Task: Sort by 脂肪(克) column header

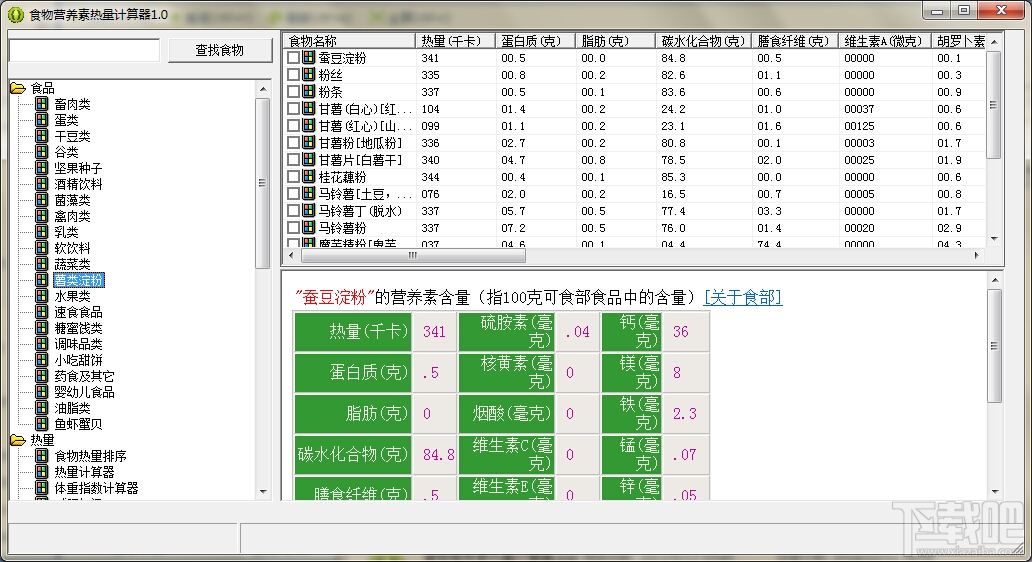Action: pos(615,41)
